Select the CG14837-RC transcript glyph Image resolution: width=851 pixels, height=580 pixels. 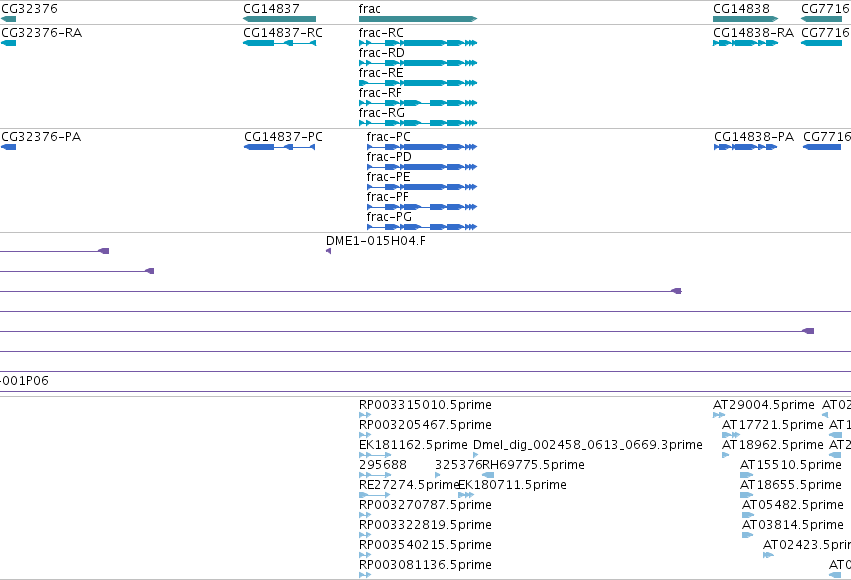(280, 43)
